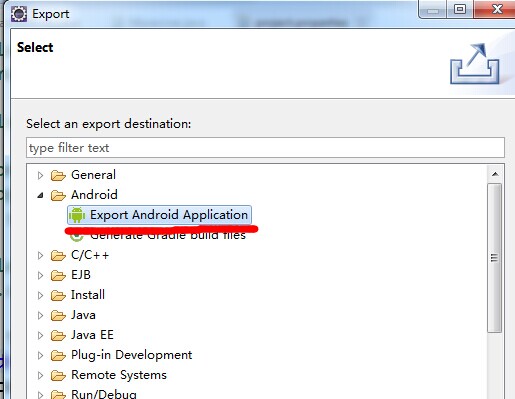
Task: Expand the General category
Action: [40, 175]
